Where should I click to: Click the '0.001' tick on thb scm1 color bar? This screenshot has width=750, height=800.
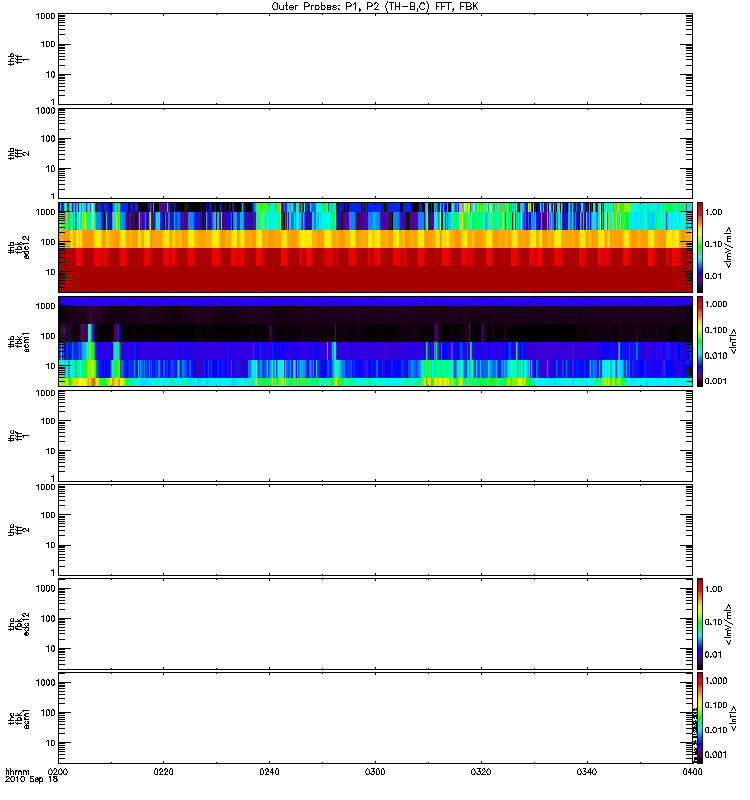[716, 381]
